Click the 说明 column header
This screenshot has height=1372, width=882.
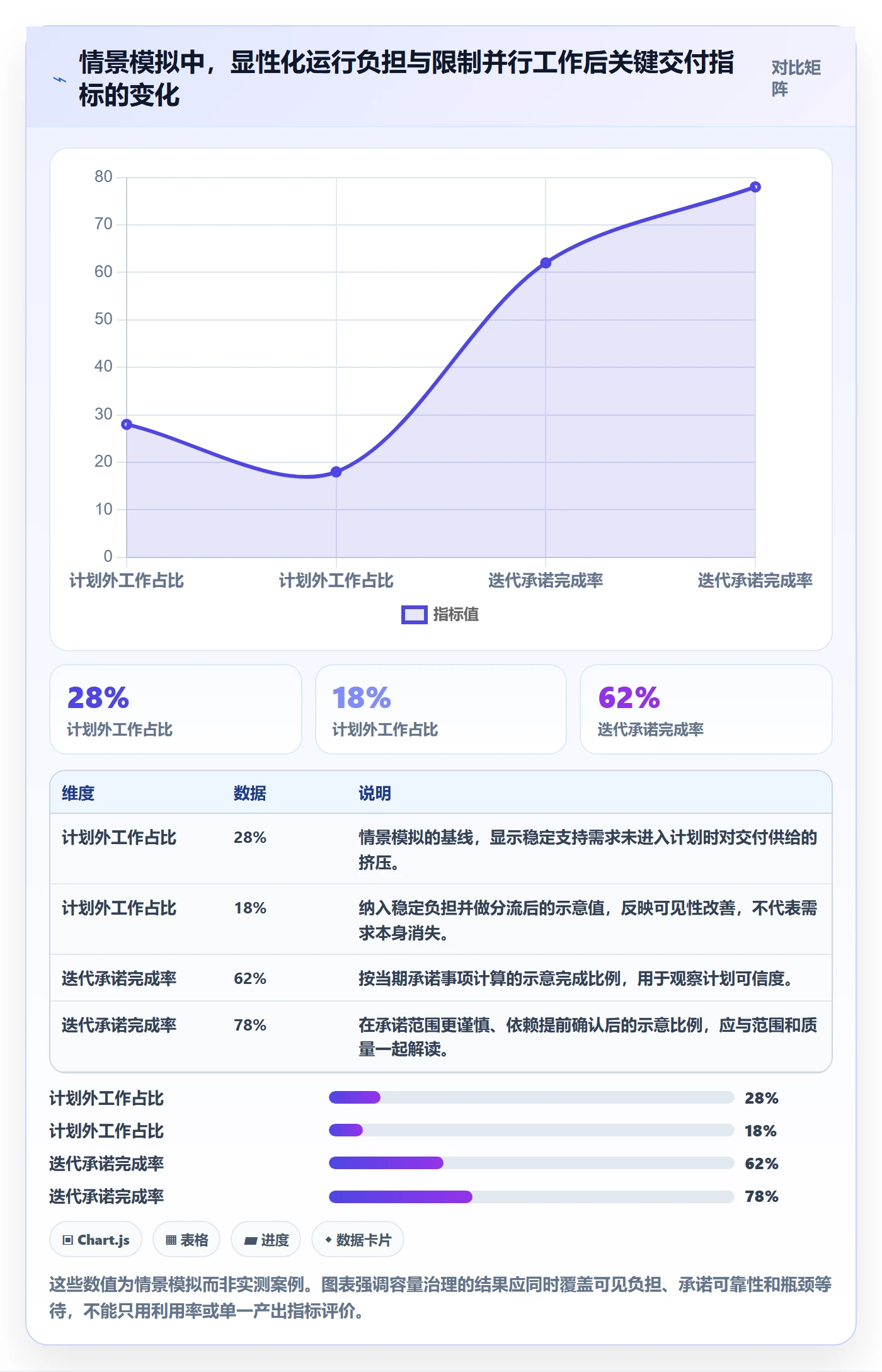coord(375,793)
